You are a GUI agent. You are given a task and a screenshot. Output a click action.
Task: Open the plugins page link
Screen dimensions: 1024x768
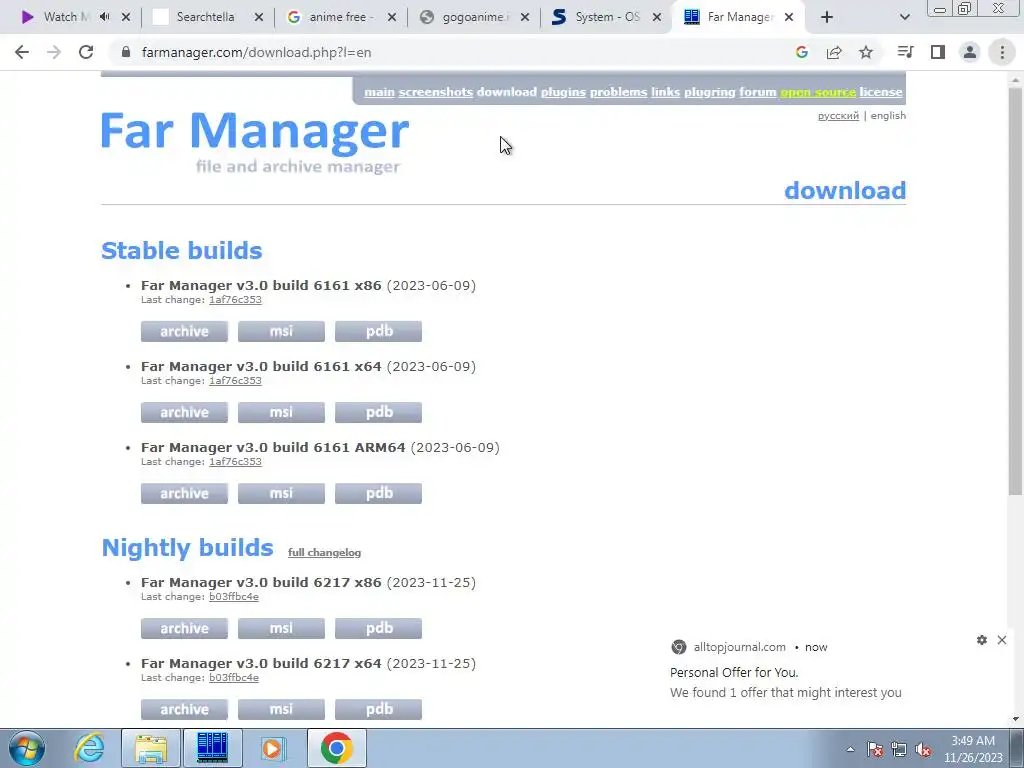click(563, 92)
